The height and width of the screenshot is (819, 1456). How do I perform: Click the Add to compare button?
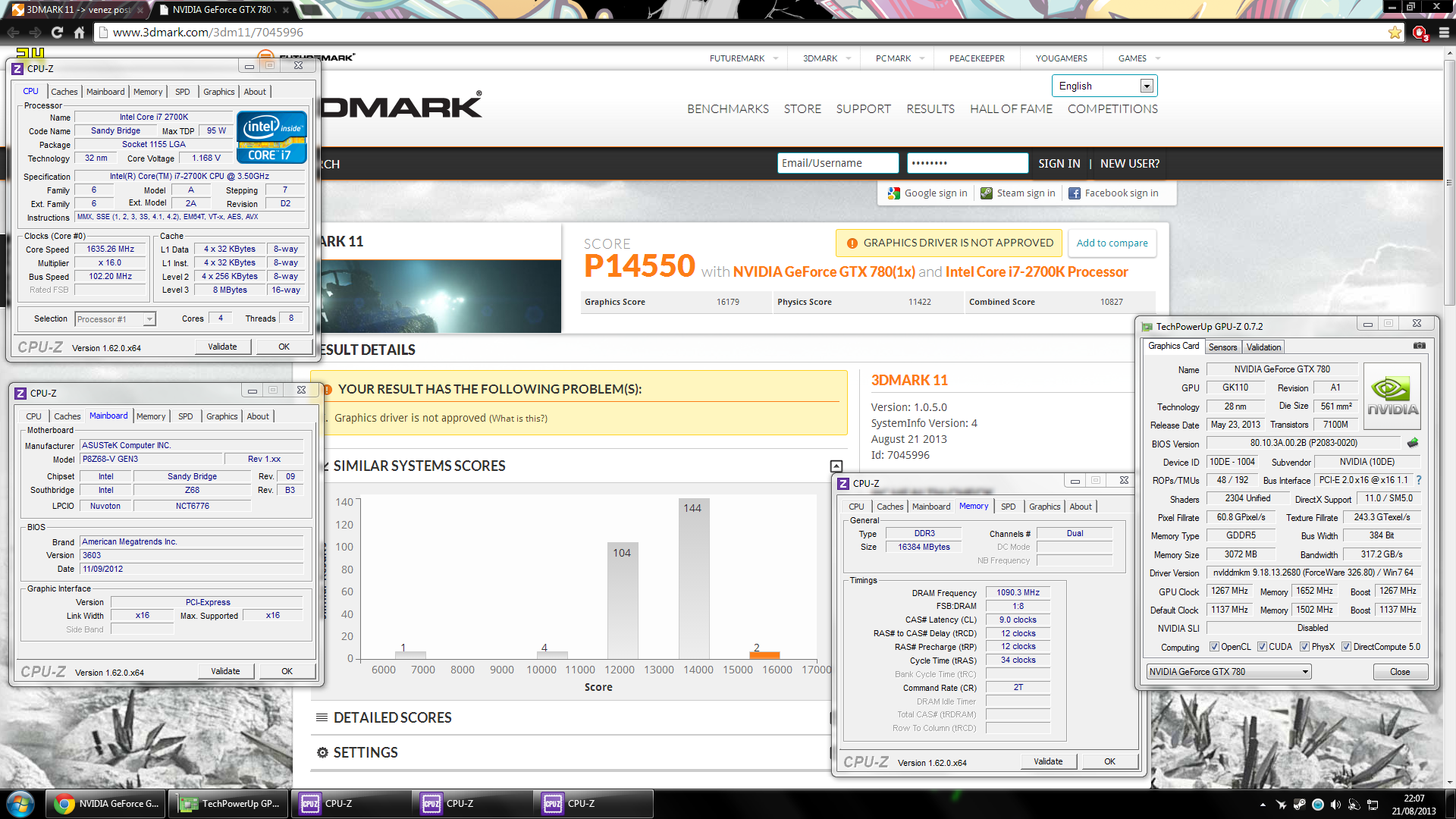[x=1112, y=243]
